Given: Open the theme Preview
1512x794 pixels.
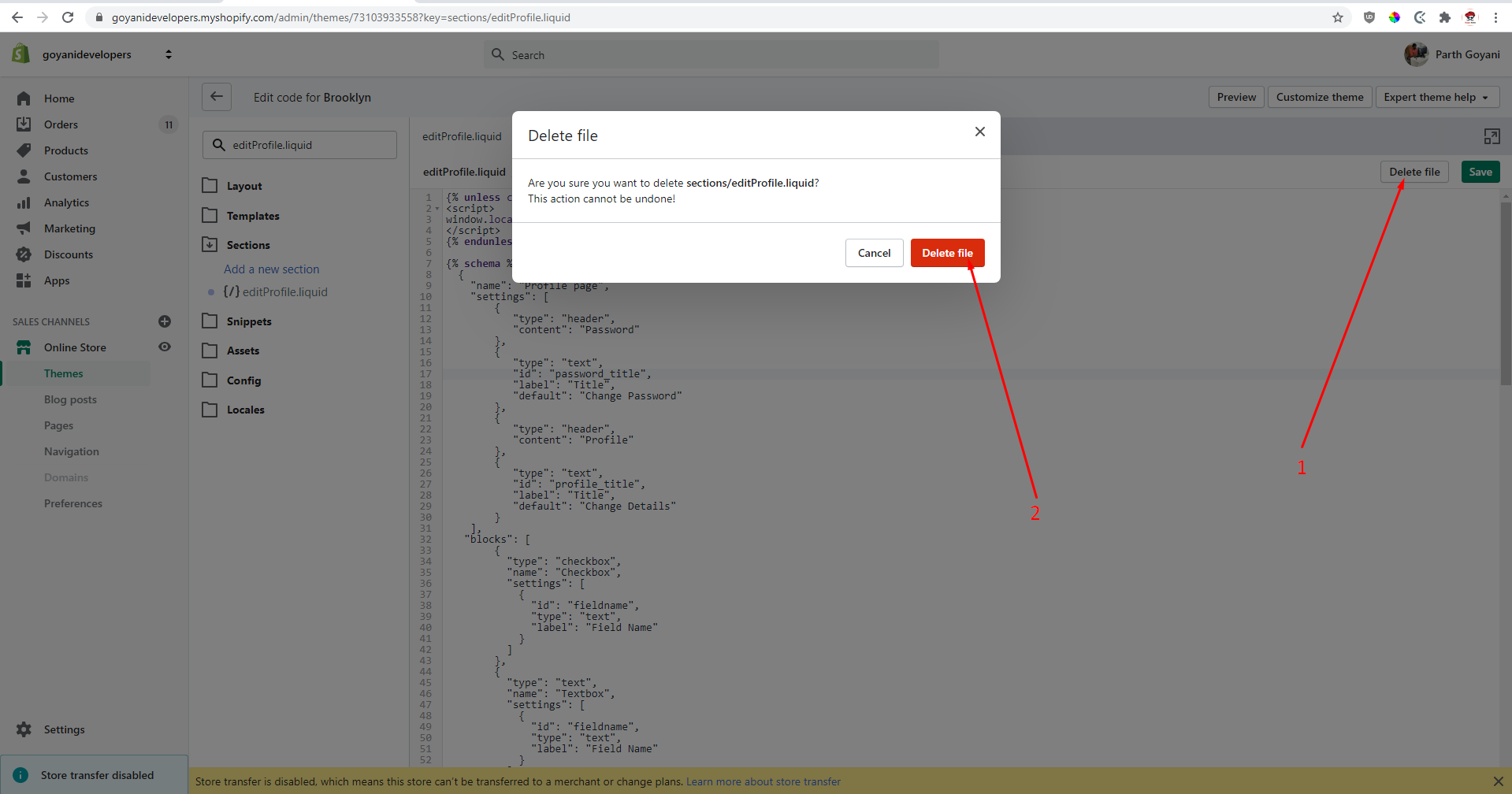Looking at the screenshot, I should [x=1236, y=97].
